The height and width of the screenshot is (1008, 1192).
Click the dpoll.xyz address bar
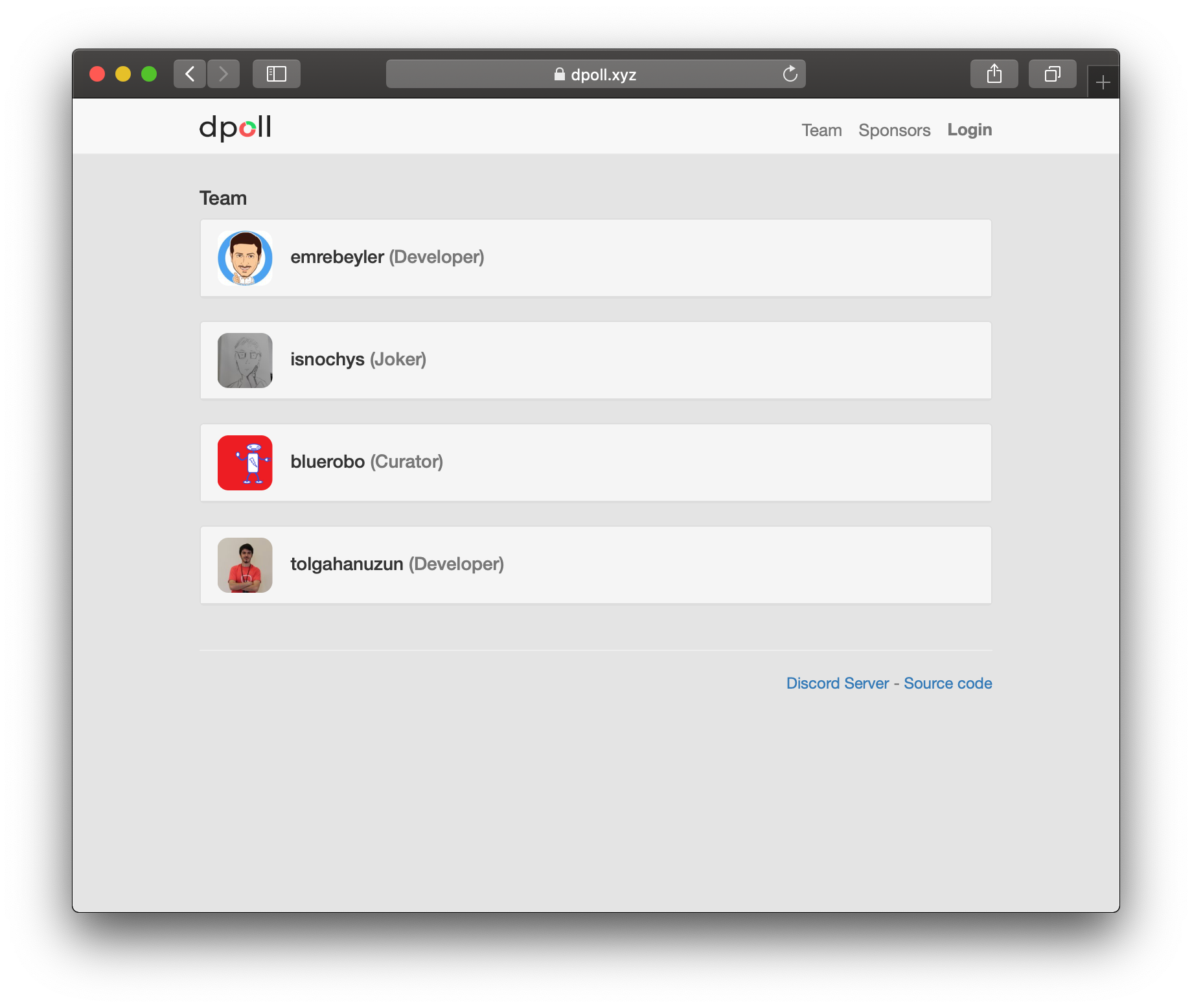[x=596, y=74]
